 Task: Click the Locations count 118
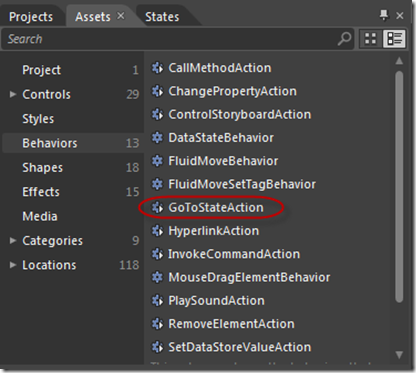click(129, 265)
